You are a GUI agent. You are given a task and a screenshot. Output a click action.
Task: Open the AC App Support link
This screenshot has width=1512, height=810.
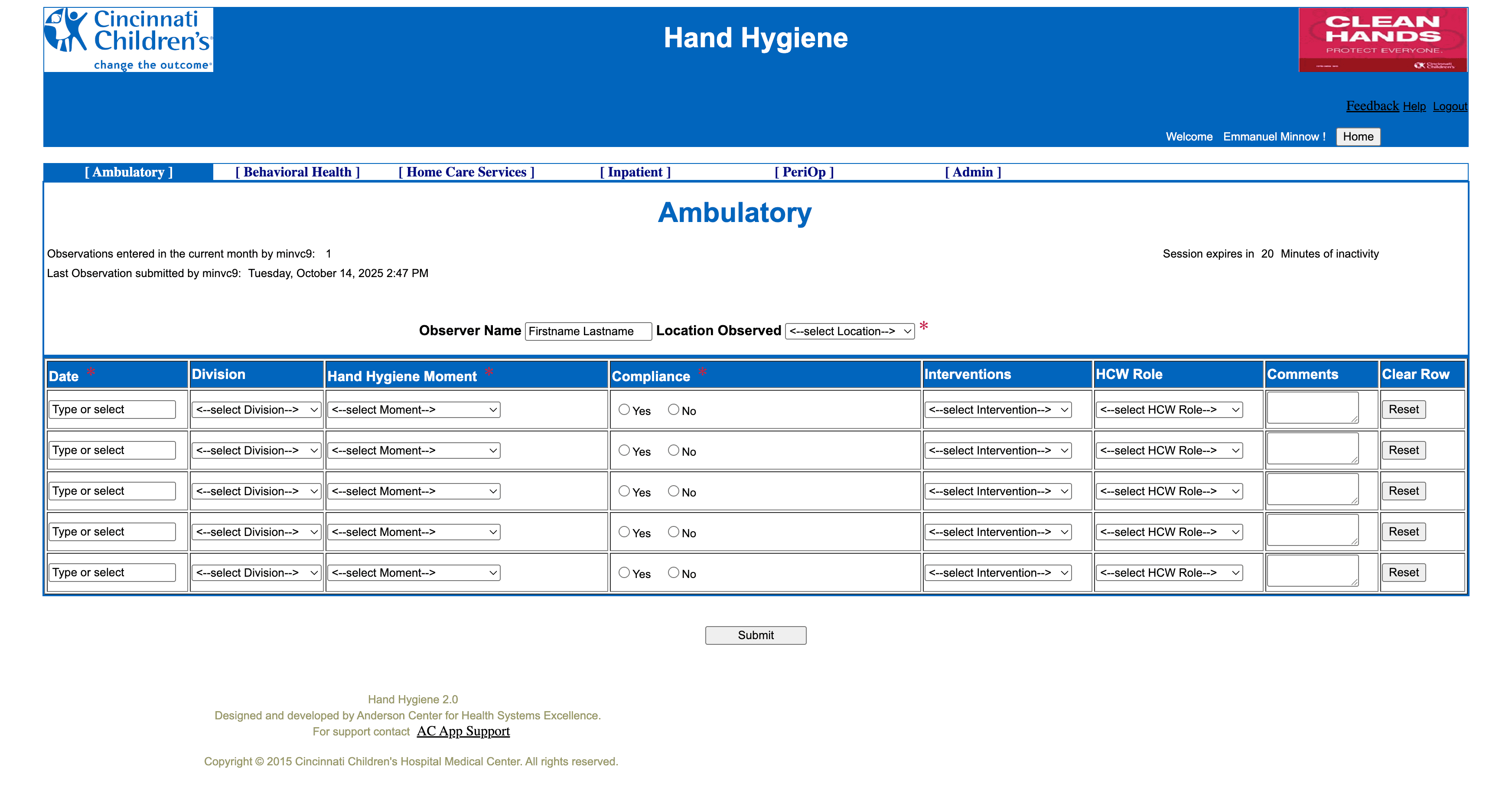click(x=463, y=732)
